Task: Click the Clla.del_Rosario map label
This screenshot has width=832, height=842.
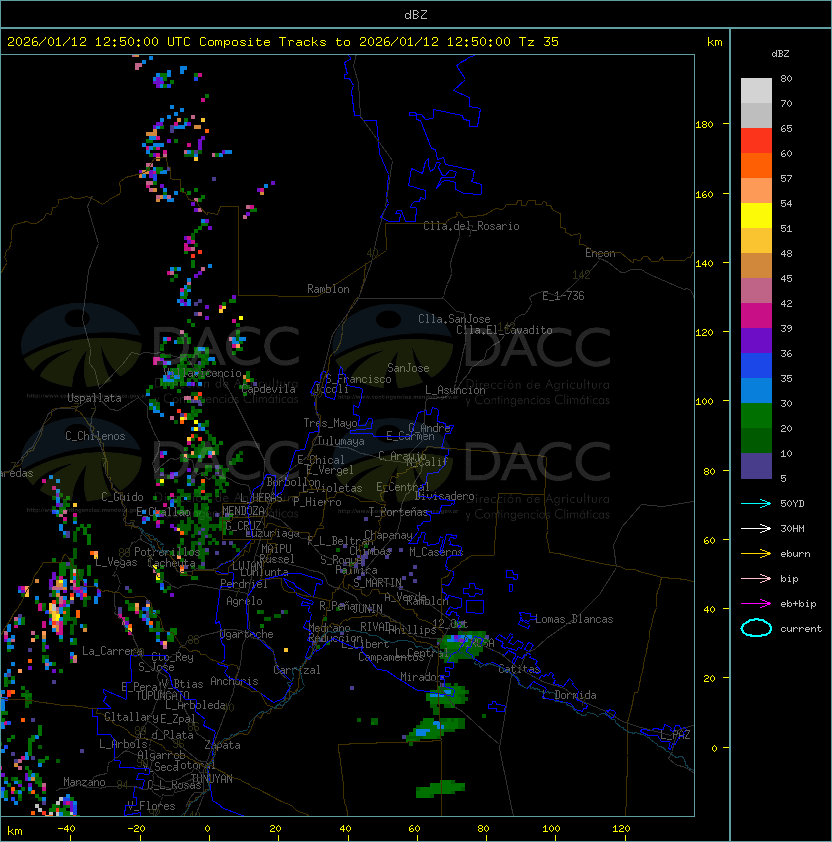Action: (x=471, y=226)
